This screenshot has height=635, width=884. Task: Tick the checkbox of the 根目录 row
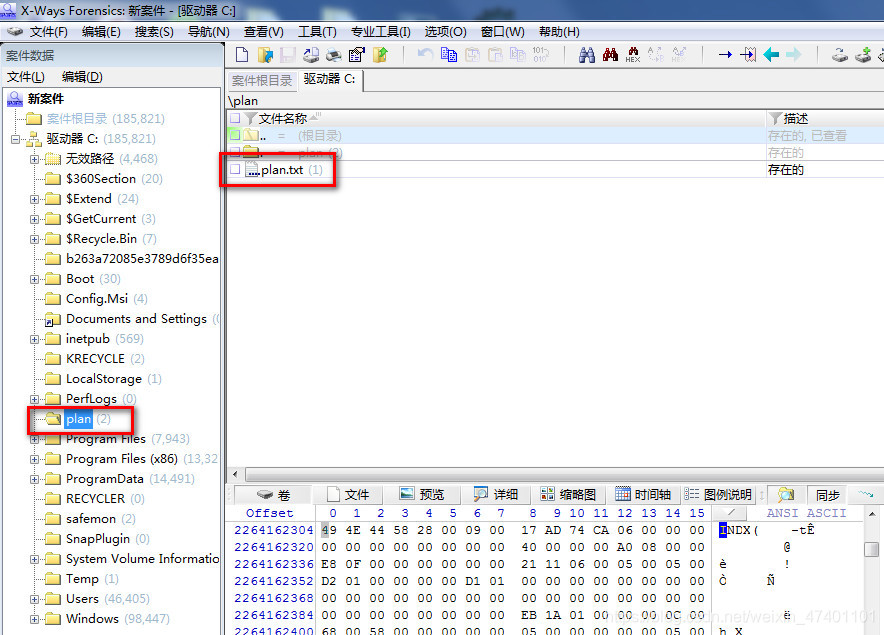coord(235,135)
